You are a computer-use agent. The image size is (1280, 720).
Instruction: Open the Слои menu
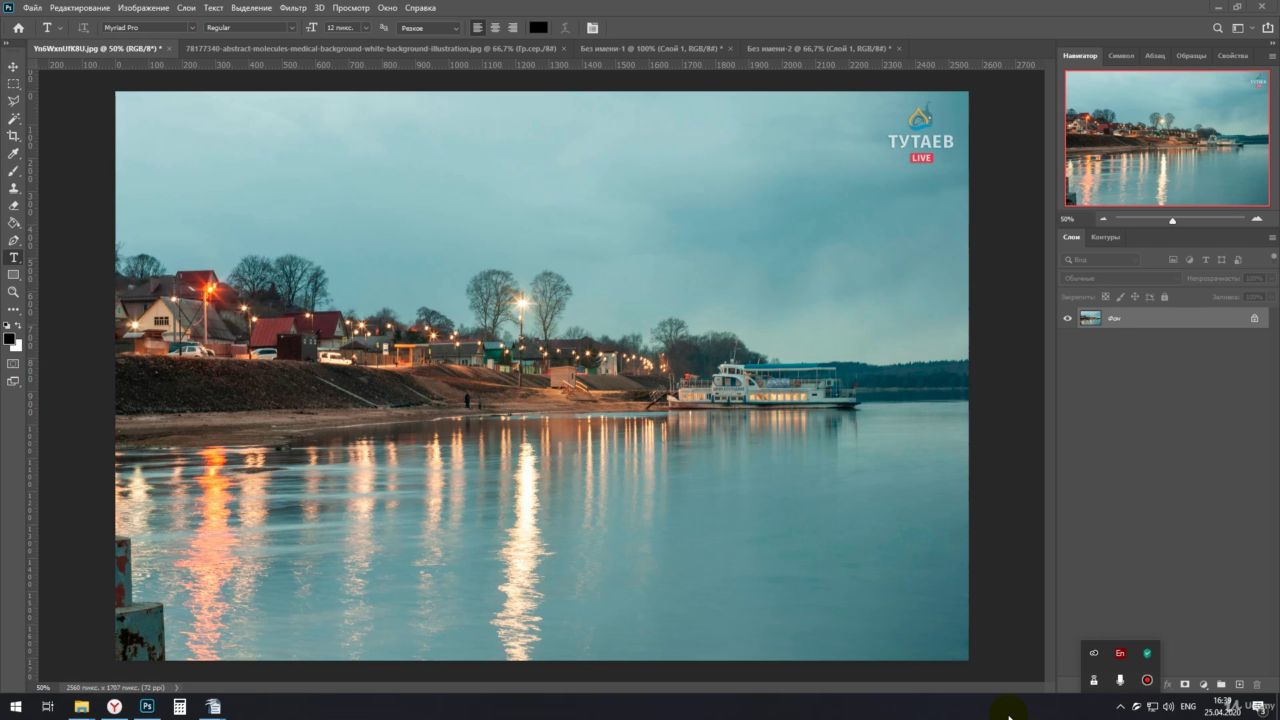pyautogui.click(x=186, y=8)
